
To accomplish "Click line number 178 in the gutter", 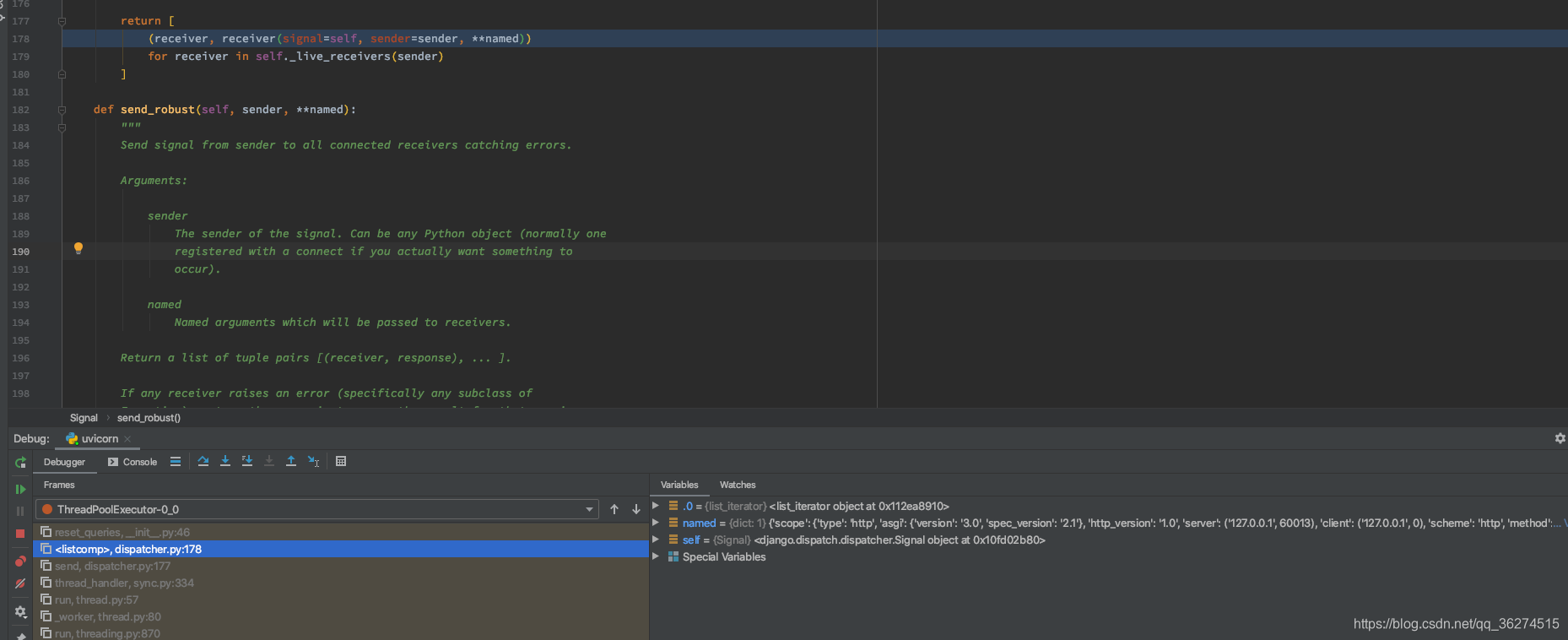I will pyautogui.click(x=21, y=39).
